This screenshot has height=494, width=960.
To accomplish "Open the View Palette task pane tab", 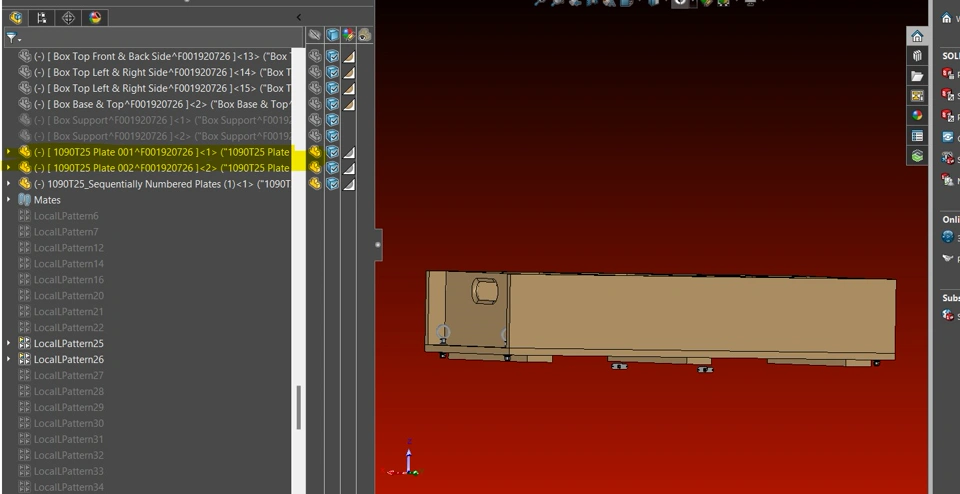I will (x=917, y=96).
